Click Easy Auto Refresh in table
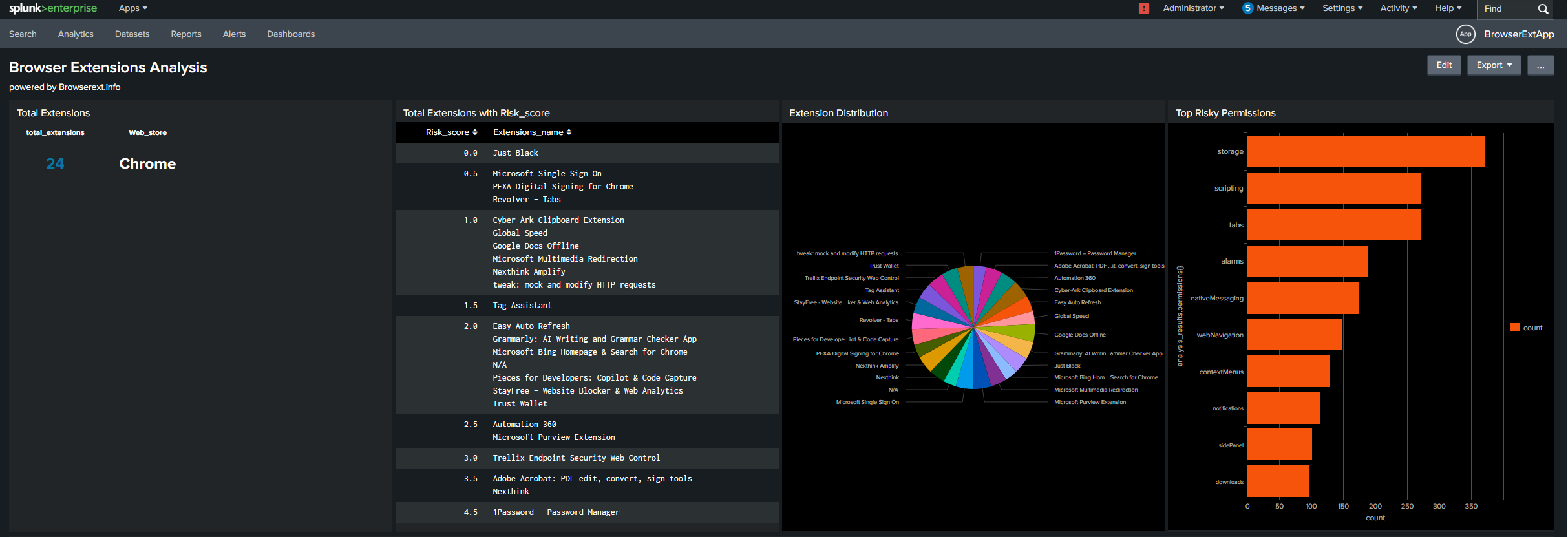 [x=531, y=326]
